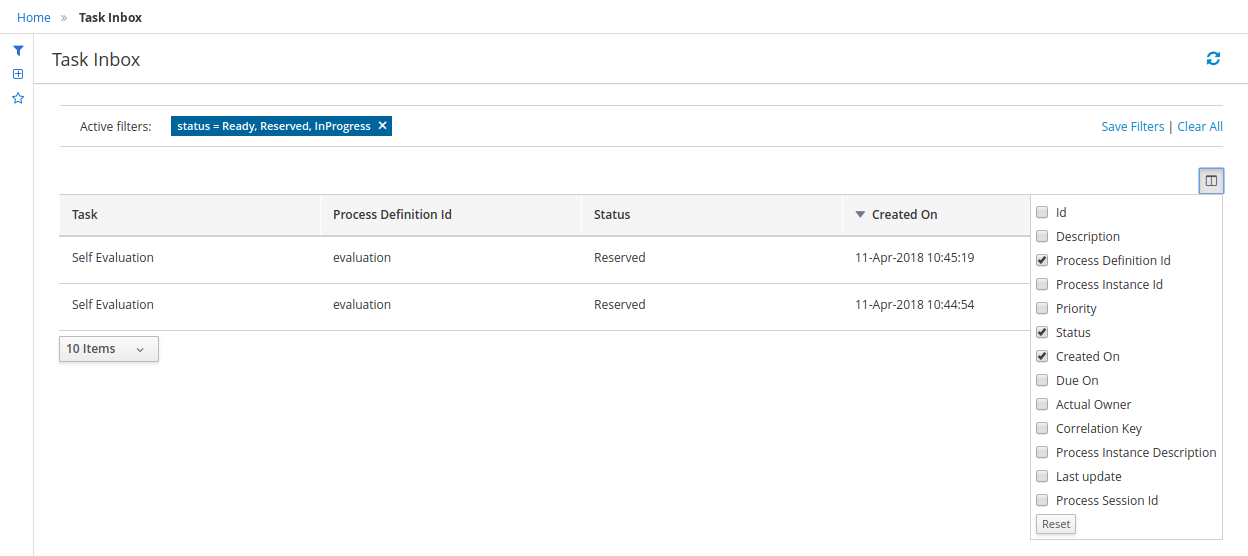Open the 10 Items page size dropdown

(108, 349)
